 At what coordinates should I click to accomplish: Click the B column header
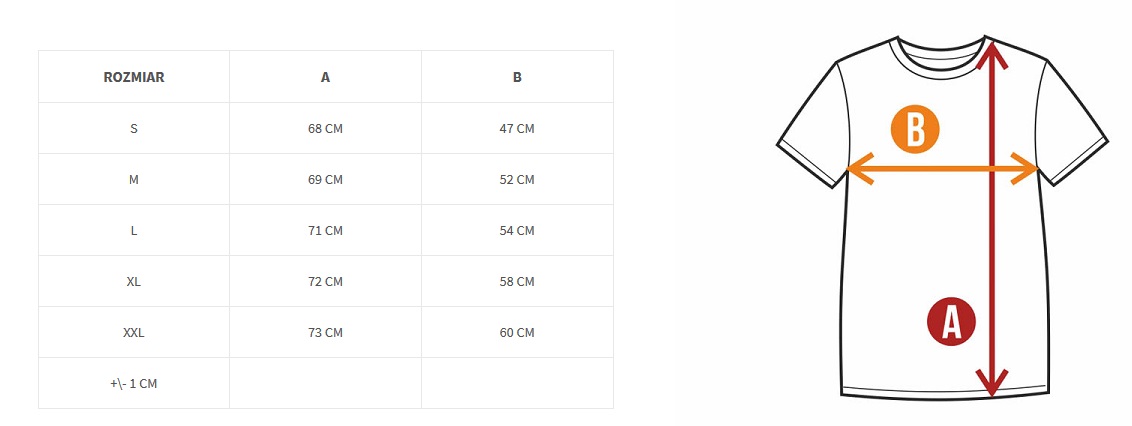[517, 77]
